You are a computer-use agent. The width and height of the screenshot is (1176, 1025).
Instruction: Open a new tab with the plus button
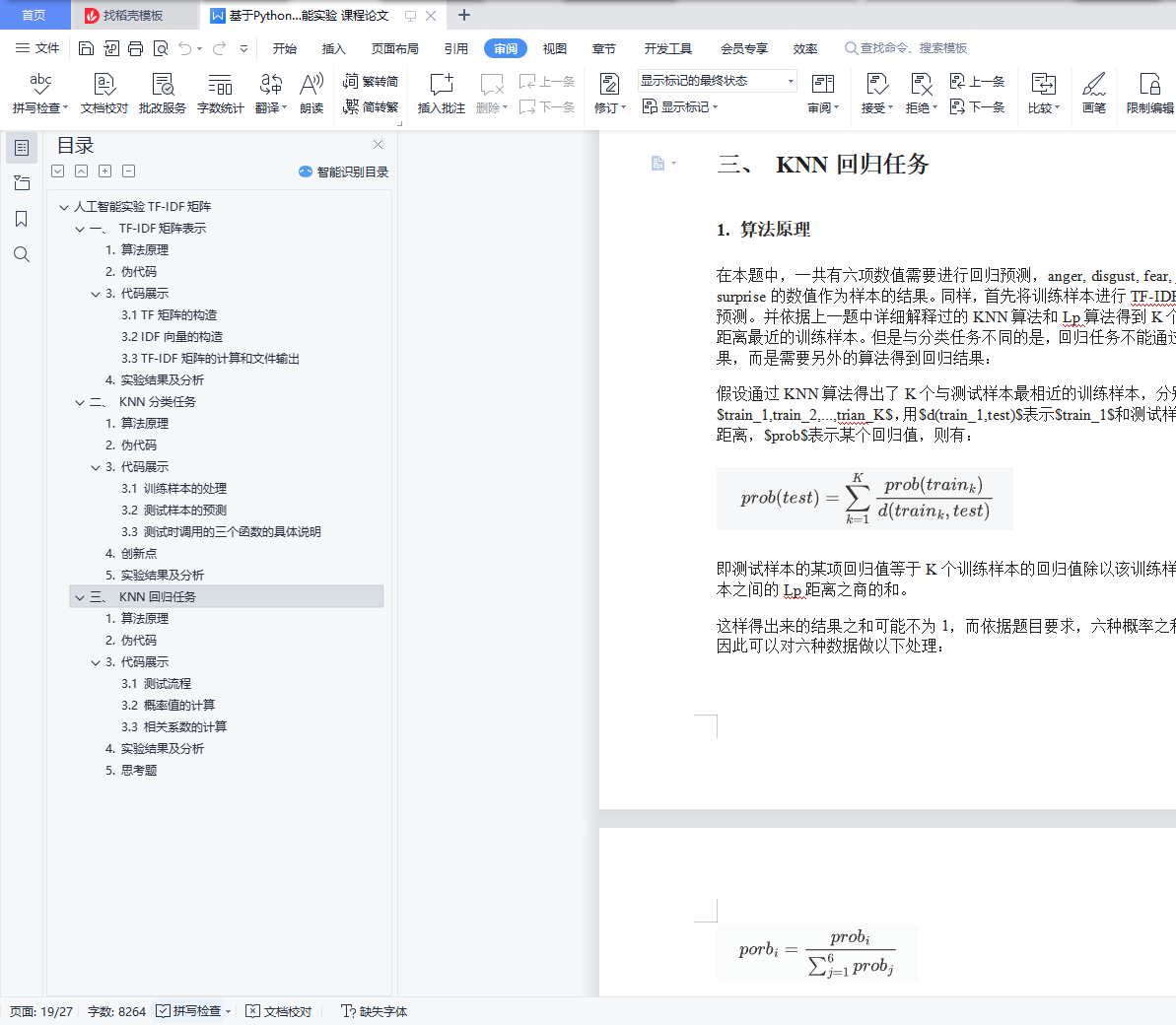(x=464, y=15)
